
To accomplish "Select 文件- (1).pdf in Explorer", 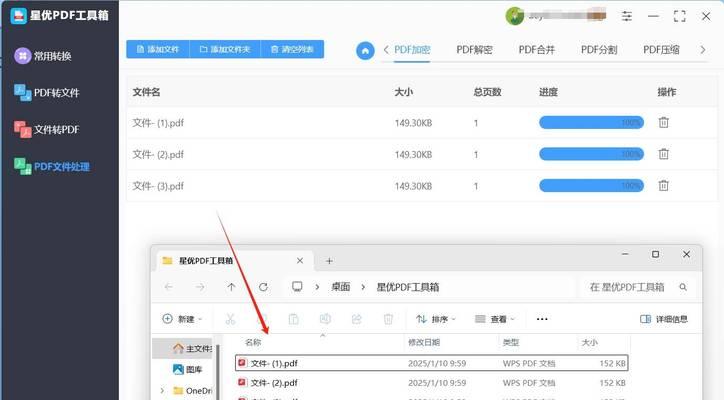I will [431, 363].
